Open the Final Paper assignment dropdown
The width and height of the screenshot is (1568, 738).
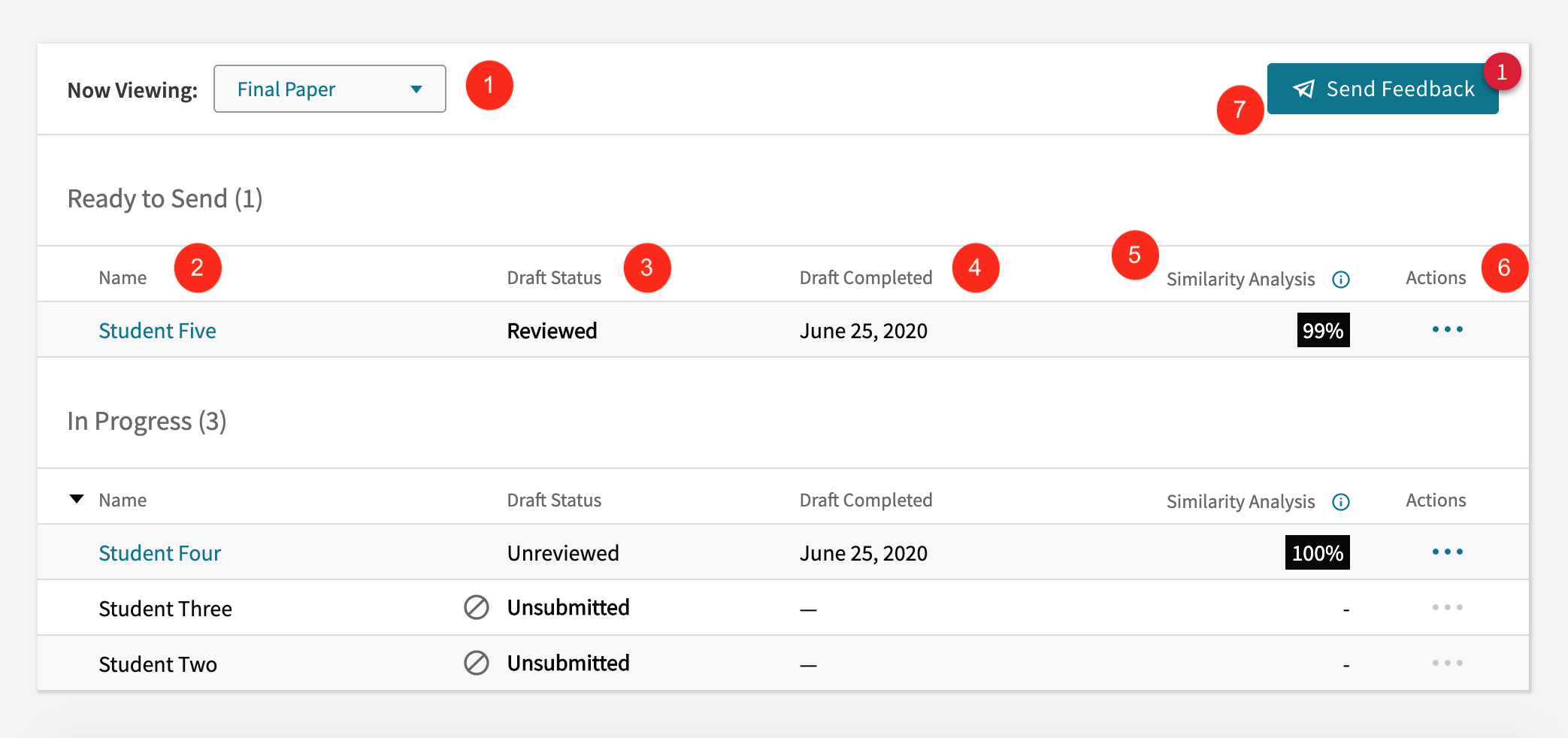point(329,89)
